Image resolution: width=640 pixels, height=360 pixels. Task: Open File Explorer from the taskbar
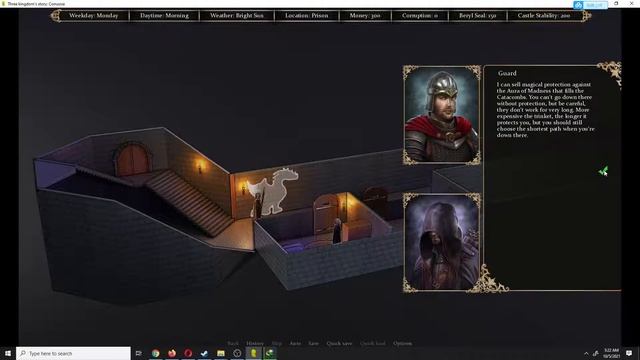[x=221, y=353]
